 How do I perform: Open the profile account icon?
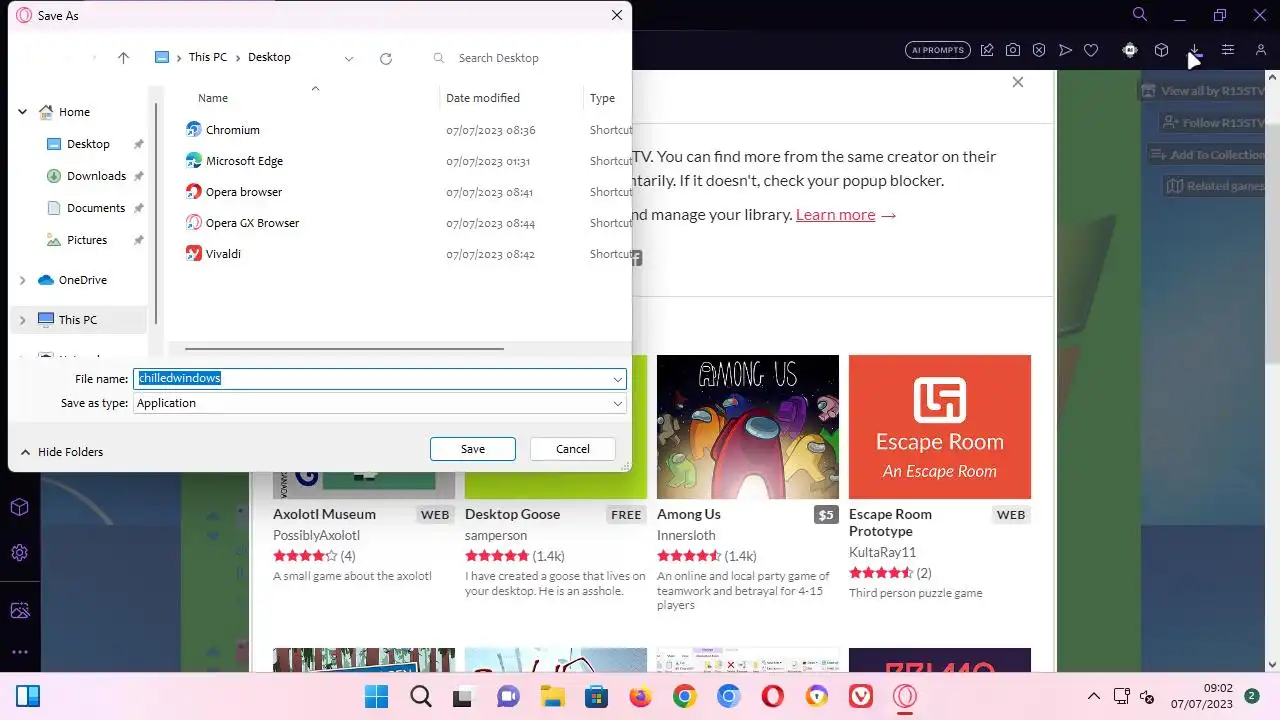pyautogui.click(x=1261, y=50)
